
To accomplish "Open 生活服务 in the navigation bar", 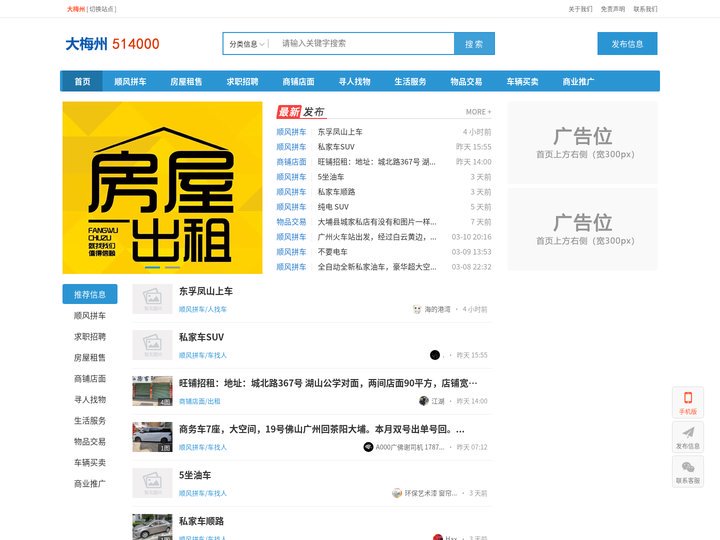I will (x=410, y=81).
